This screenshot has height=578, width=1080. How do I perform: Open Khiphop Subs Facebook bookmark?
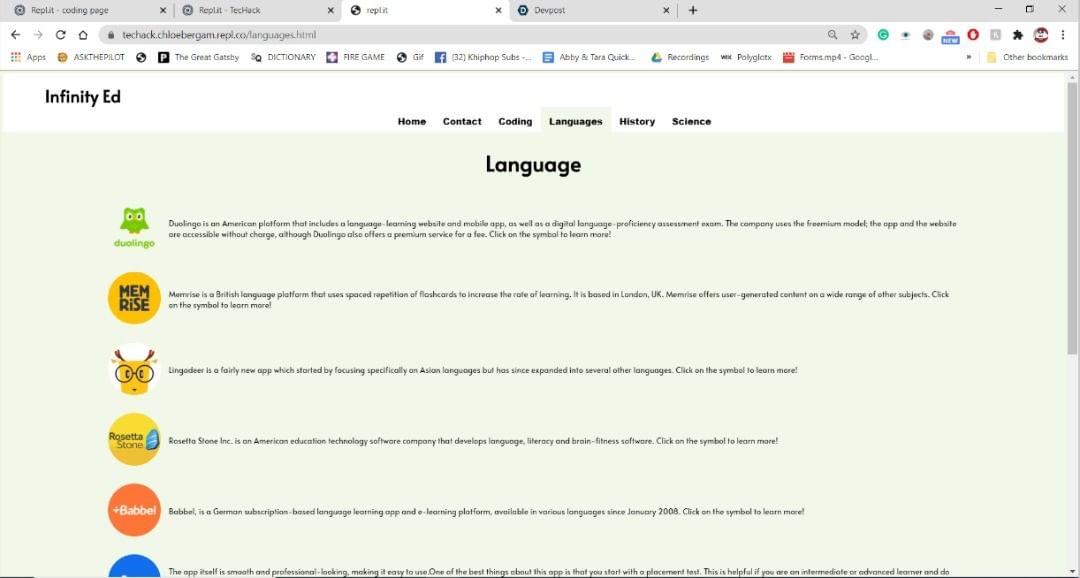(484, 57)
